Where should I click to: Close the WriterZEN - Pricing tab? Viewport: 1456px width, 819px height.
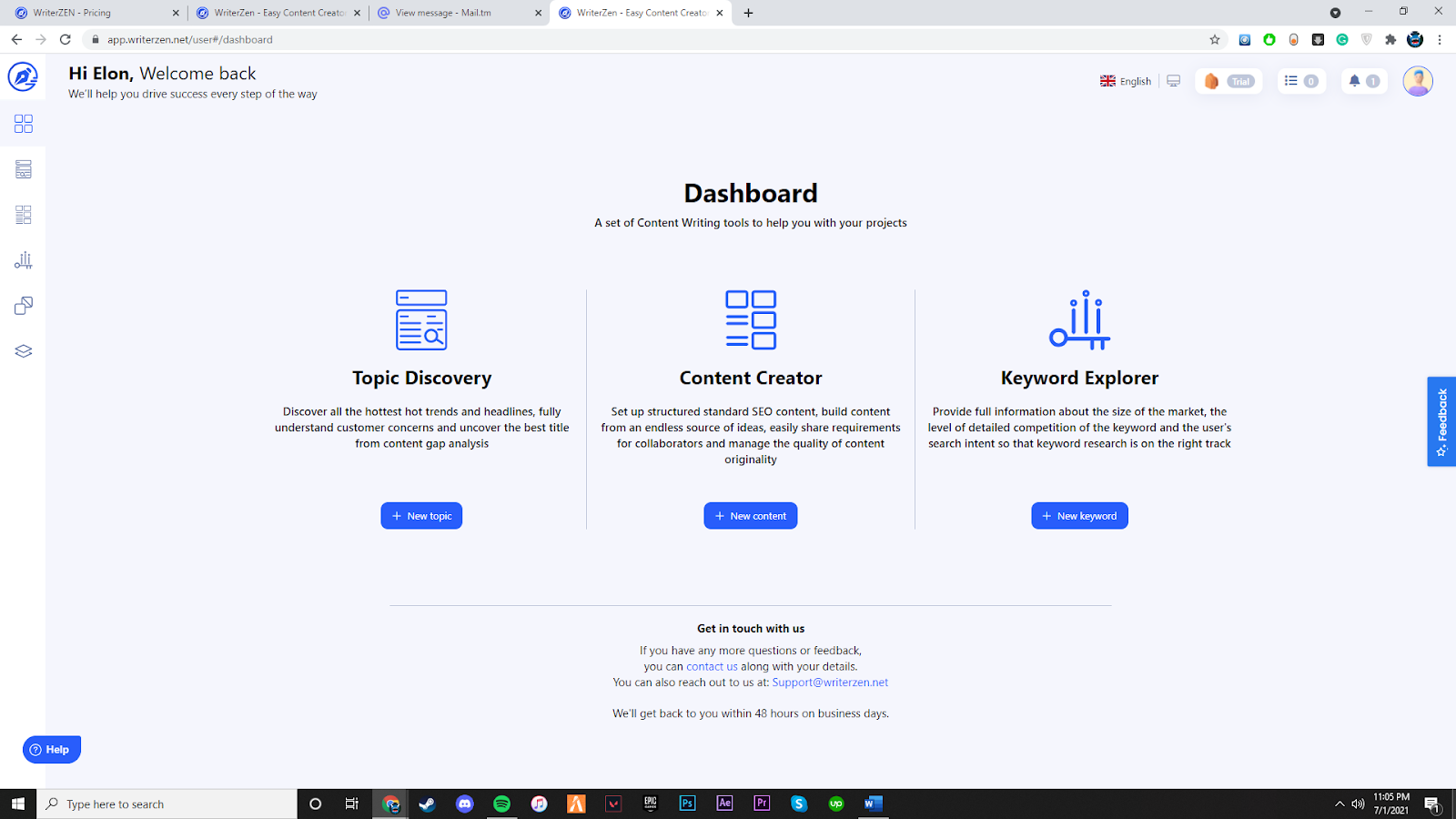(x=176, y=13)
